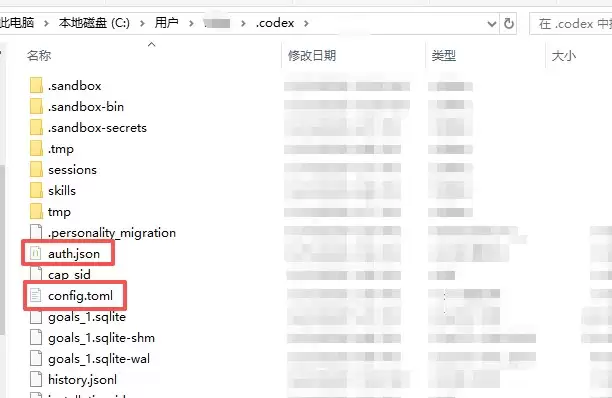Sort files by 名称 column
This screenshot has width=612, height=398.
tap(39, 55)
